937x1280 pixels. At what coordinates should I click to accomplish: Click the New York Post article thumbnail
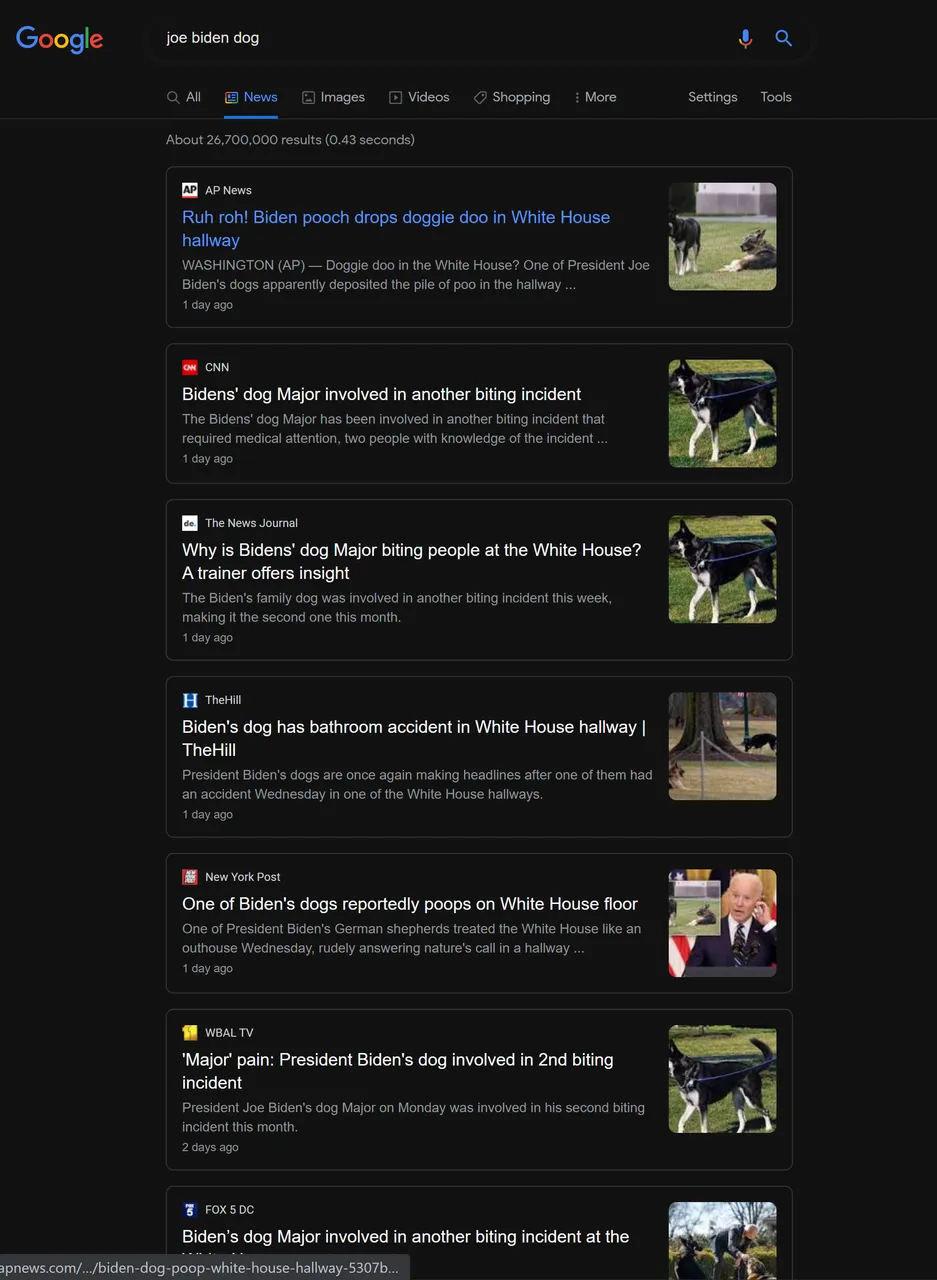coord(722,923)
